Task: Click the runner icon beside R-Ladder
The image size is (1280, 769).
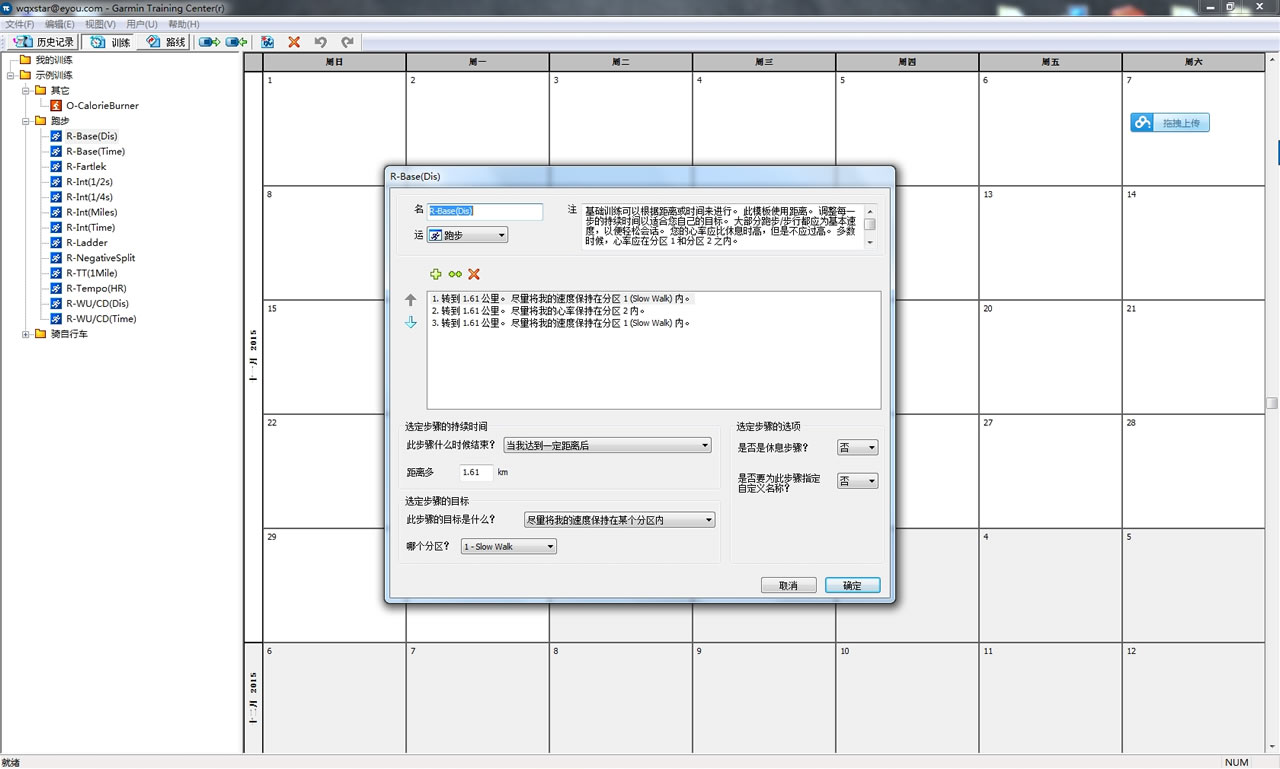Action: click(x=56, y=243)
